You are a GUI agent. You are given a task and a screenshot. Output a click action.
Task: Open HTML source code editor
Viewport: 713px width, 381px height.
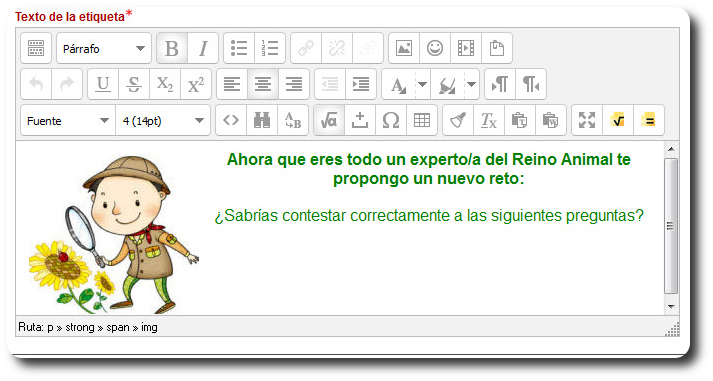231,120
